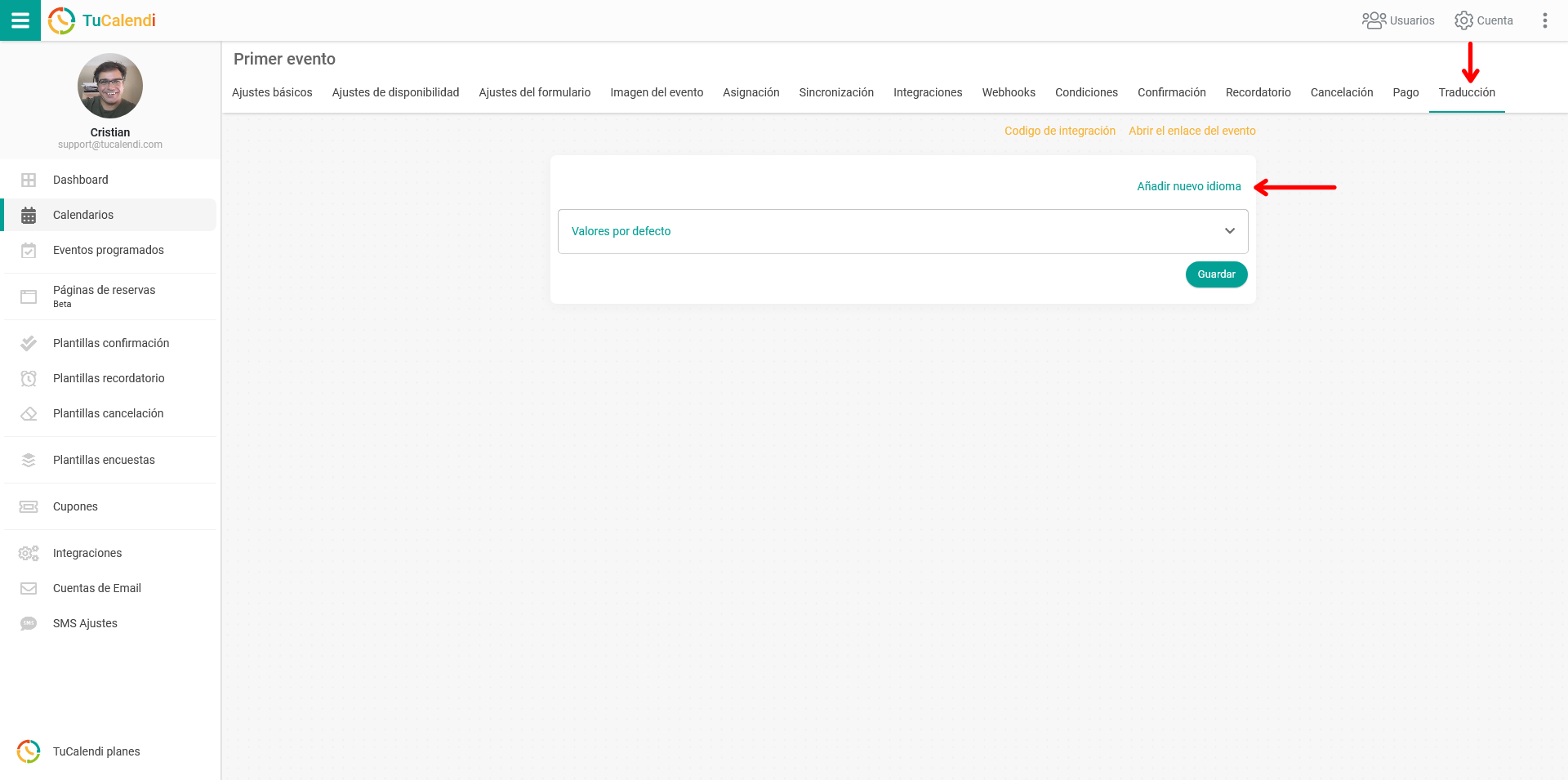Click the Dashboard grid icon
Image resolution: width=1568 pixels, height=780 pixels.
click(29, 180)
